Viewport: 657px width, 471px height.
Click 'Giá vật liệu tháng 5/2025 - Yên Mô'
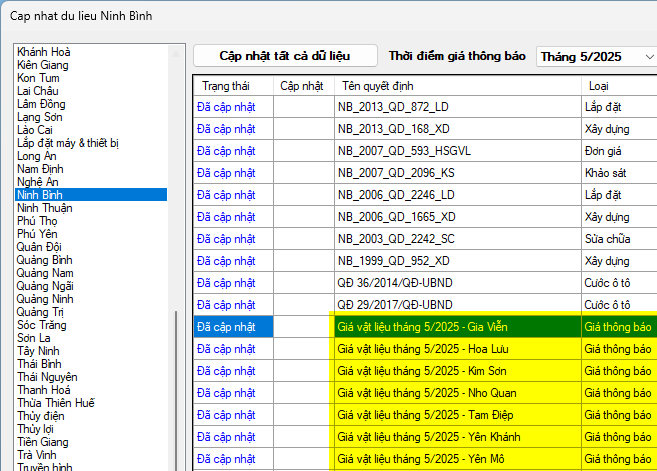(x=458, y=459)
